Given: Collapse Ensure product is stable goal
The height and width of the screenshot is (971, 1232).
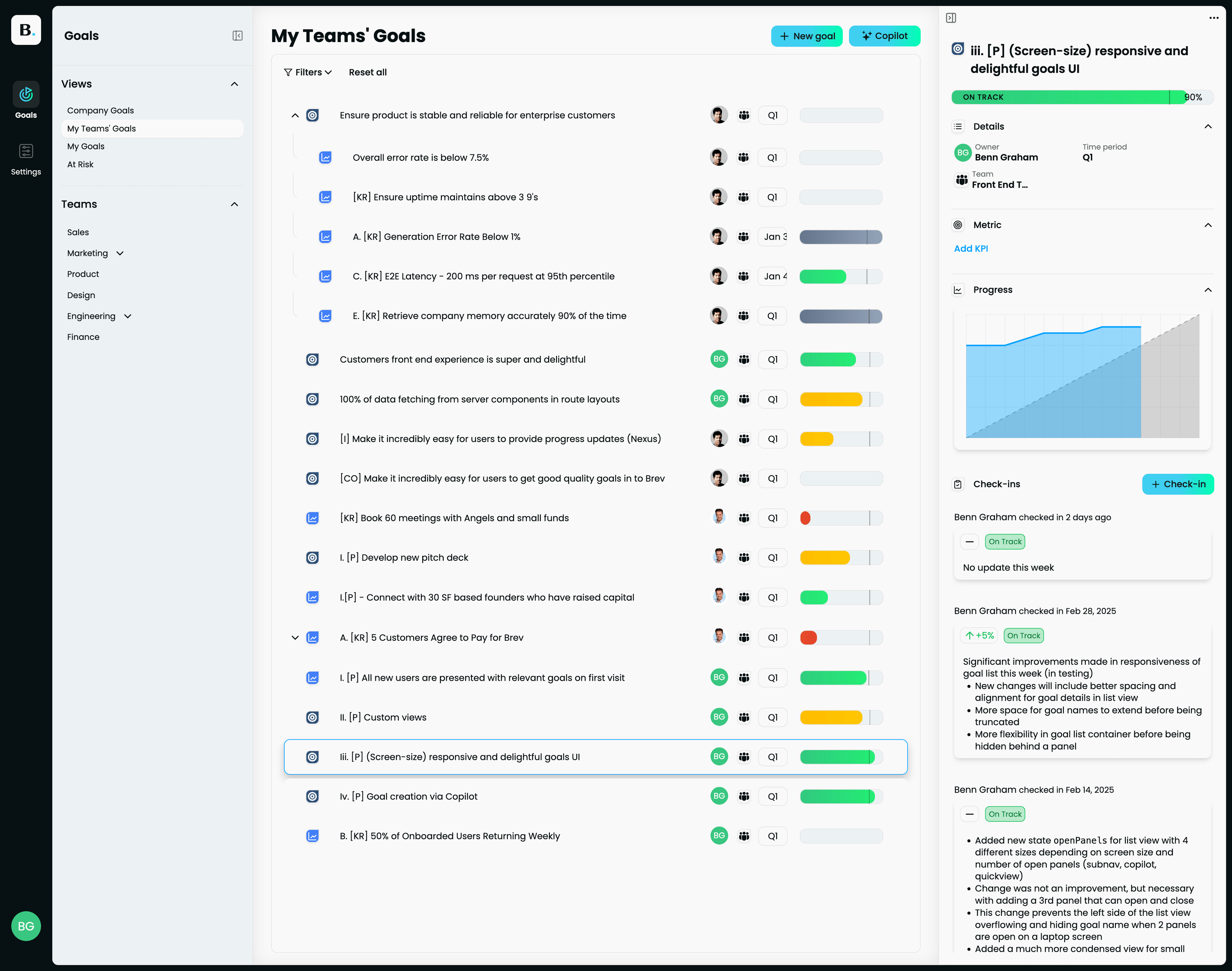Looking at the screenshot, I should (x=295, y=116).
